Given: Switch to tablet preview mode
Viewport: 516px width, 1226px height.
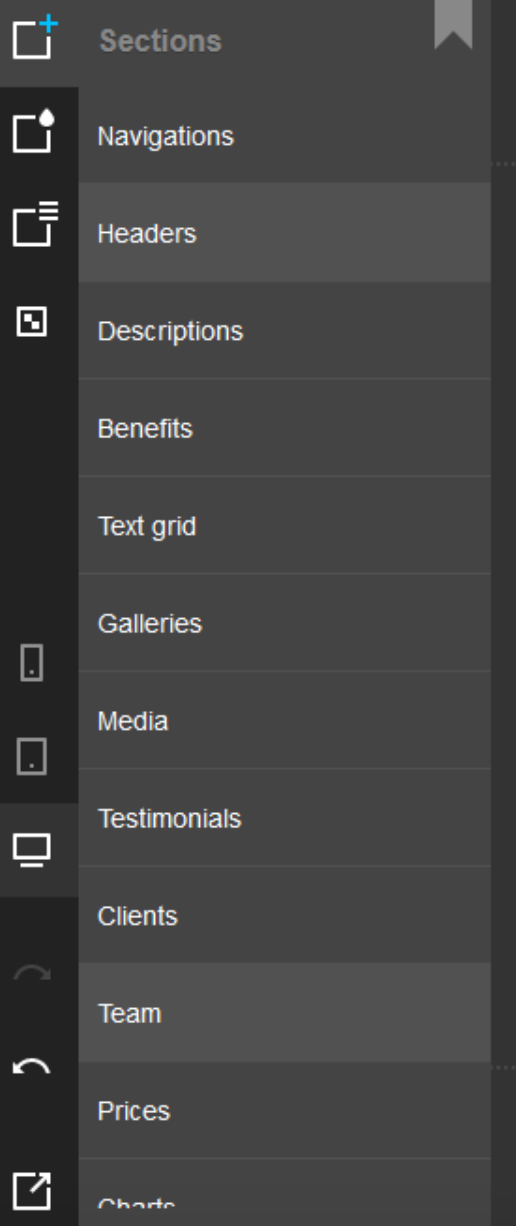Looking at the screenshot, I should click(32, 756).
